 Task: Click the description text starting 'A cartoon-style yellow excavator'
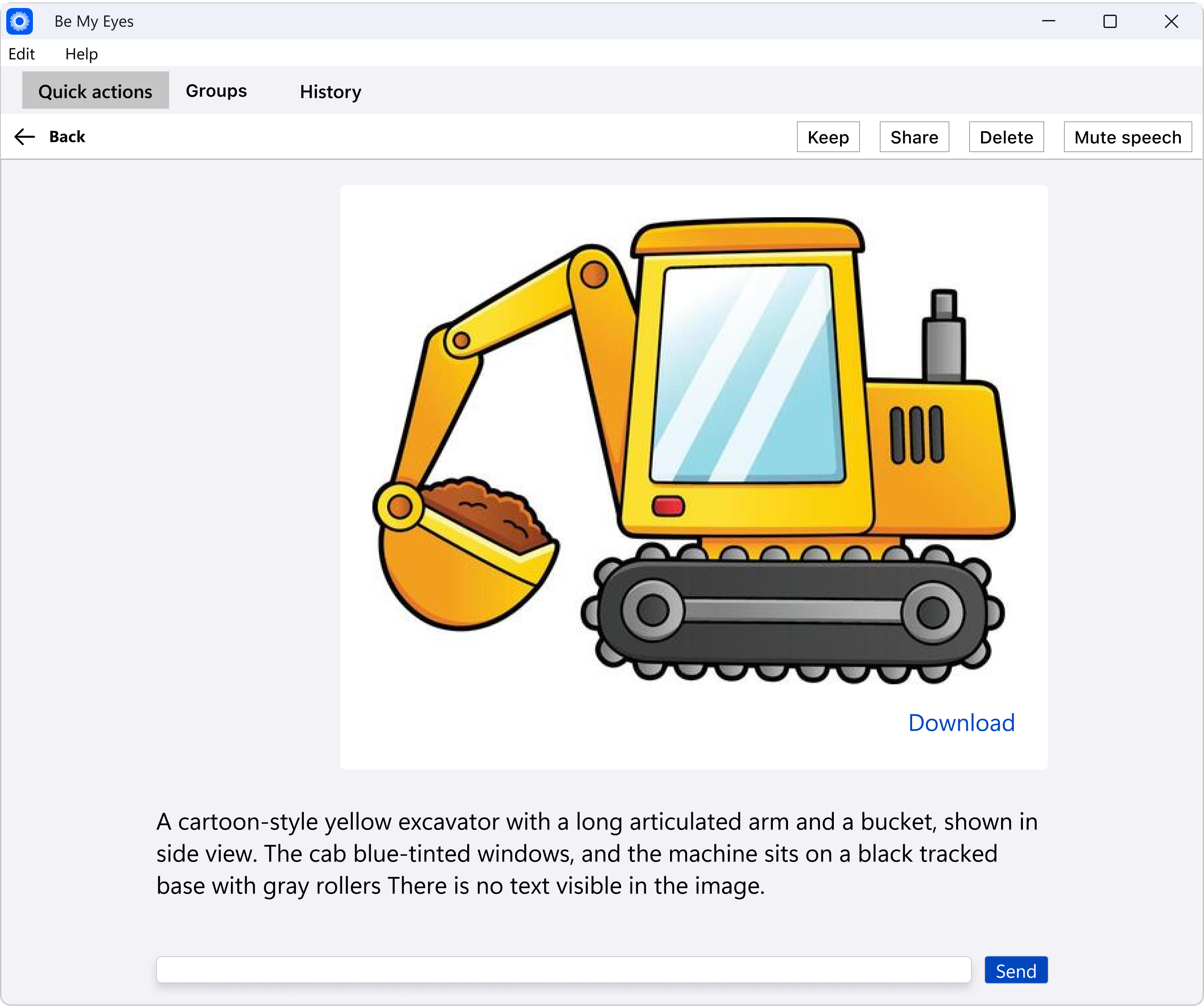[x=597, y=854]
